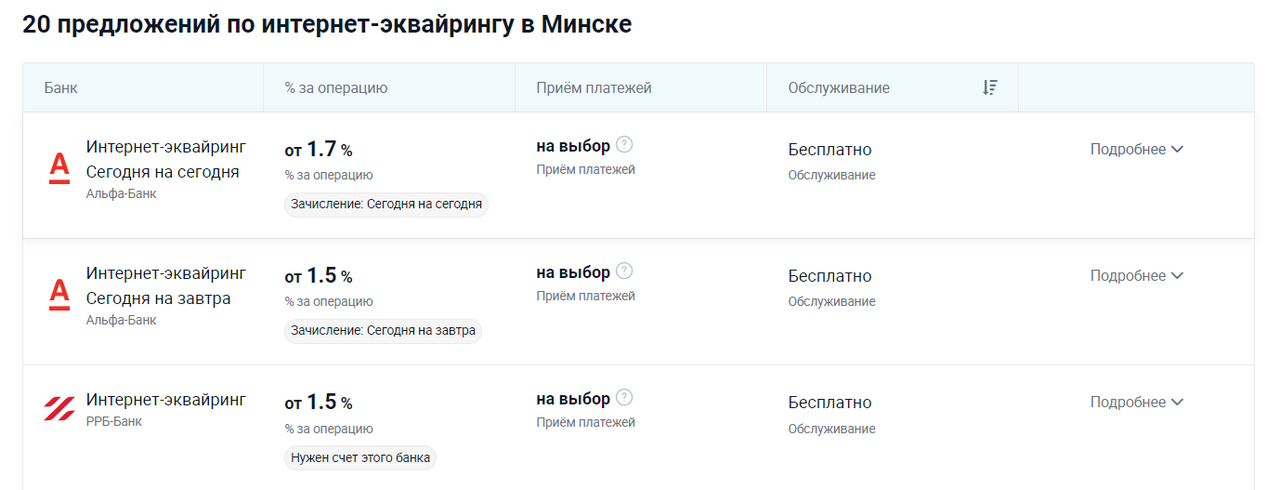Click help question mark in first row
1280x490 pixels.
tap(625, 145)
